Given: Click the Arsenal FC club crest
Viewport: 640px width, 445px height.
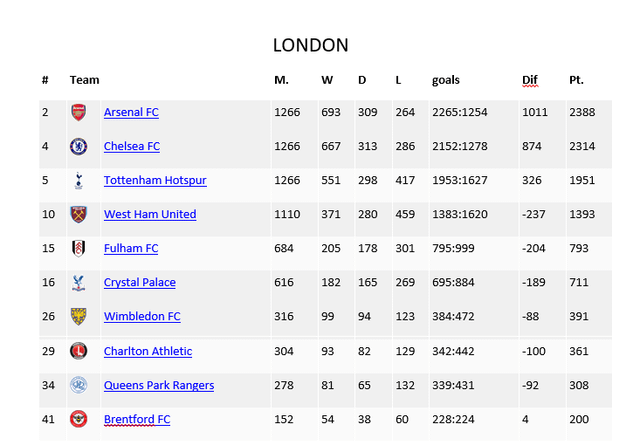Looking at the screenshot, I should (x=78, y=112).
